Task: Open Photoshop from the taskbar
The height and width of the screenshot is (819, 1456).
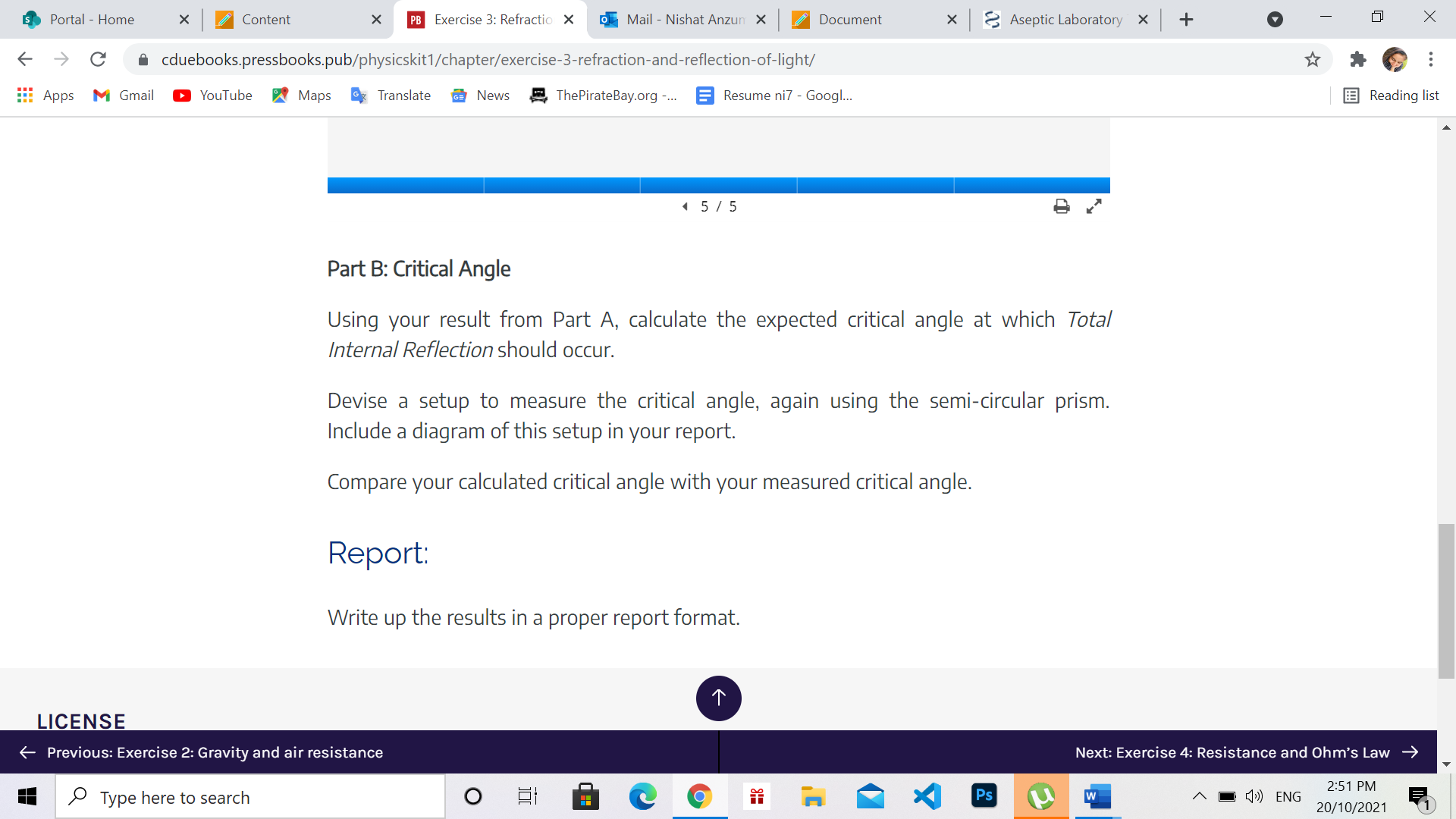Action: [984, 796]
